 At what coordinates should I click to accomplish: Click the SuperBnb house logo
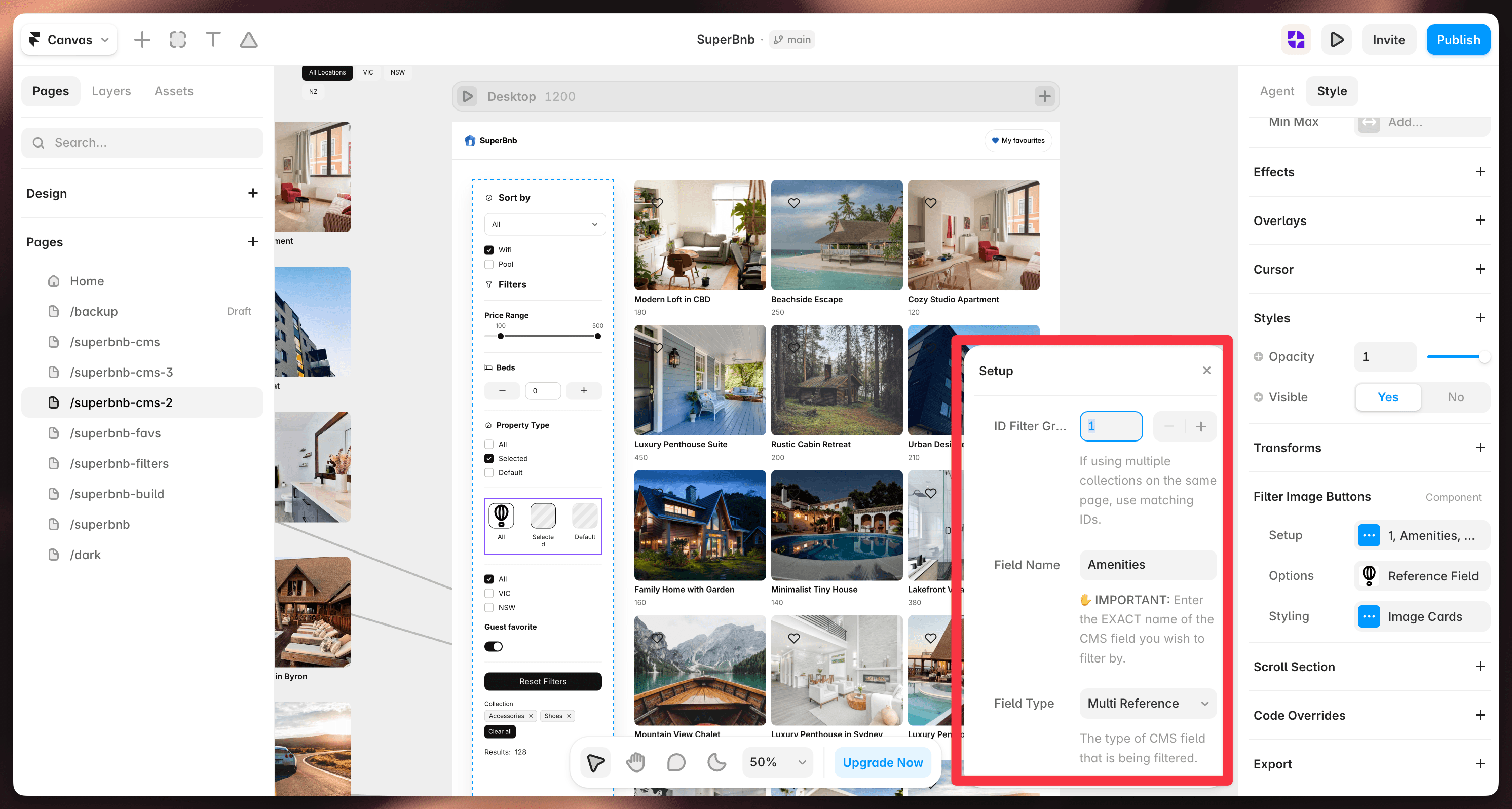coord(470,140)
